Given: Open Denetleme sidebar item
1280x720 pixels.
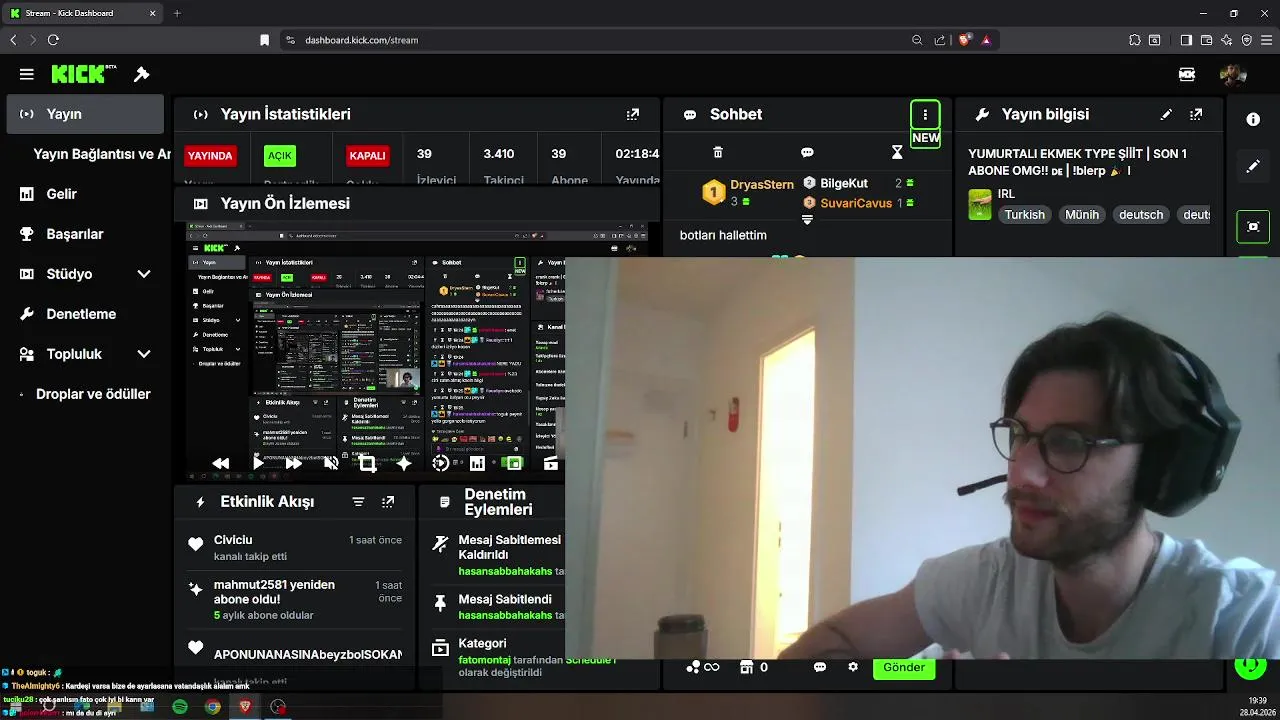Looking at the screenshot, I should coord(81,314).
